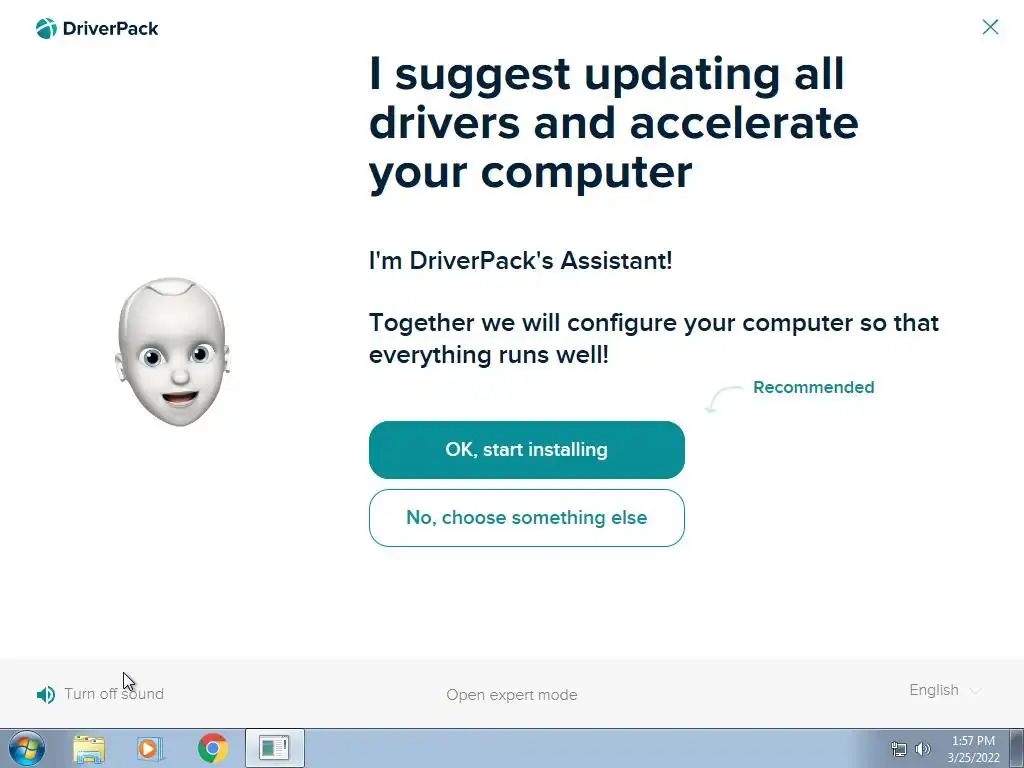Select the DriverPack taskbar window button
Screen dimensions: 1024x768
274,748
